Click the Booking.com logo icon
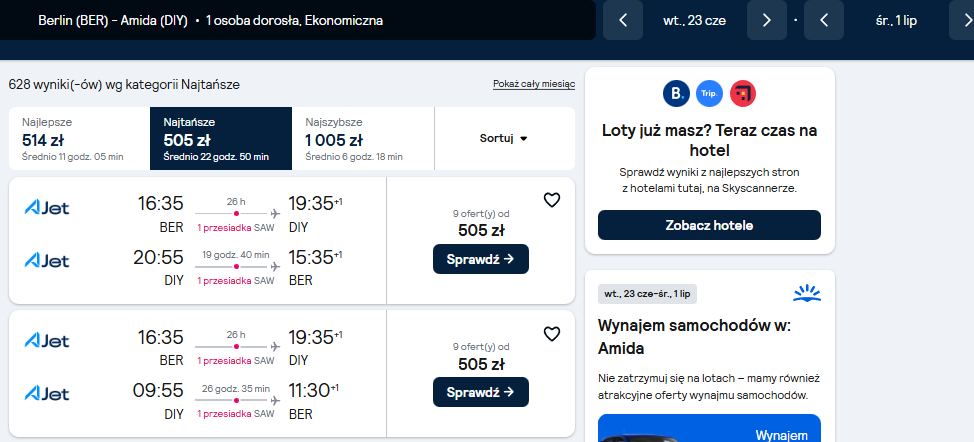Screen dimensions: 974x442 point(676,94)
